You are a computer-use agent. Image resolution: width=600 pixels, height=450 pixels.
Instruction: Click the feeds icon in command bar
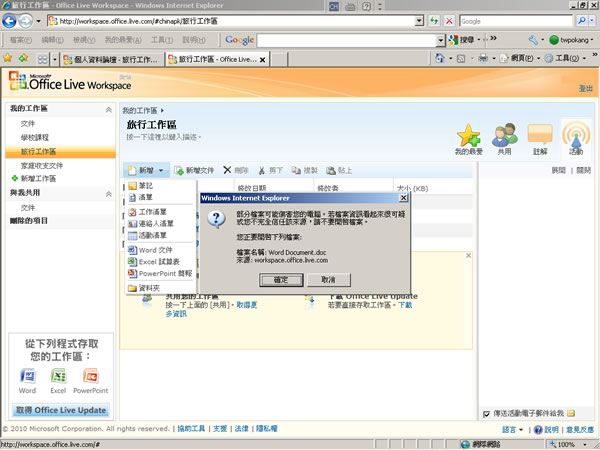461,59
